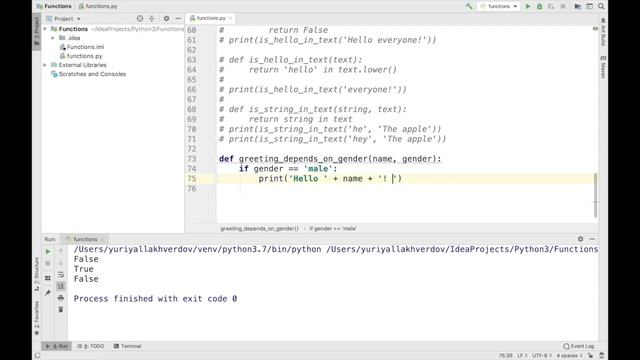Click the fold marker at line 73
The image size is (640, 360).
(217, 159)
